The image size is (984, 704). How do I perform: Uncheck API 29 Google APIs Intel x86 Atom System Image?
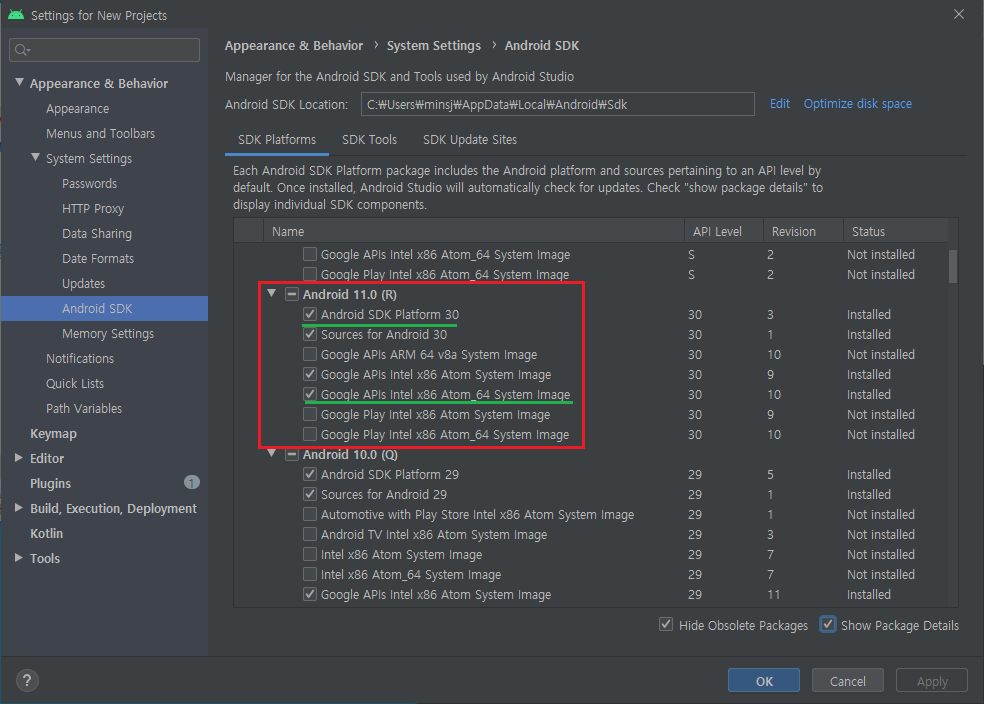coord(310,594)
